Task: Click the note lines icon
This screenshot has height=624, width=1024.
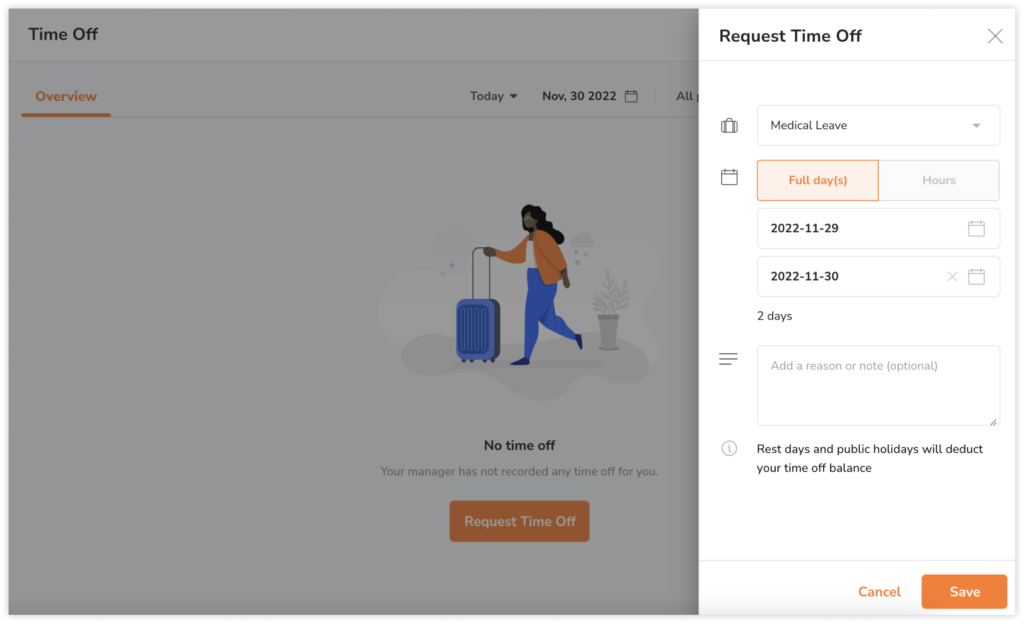Action: pyautogui.click(x=729, y=359)
